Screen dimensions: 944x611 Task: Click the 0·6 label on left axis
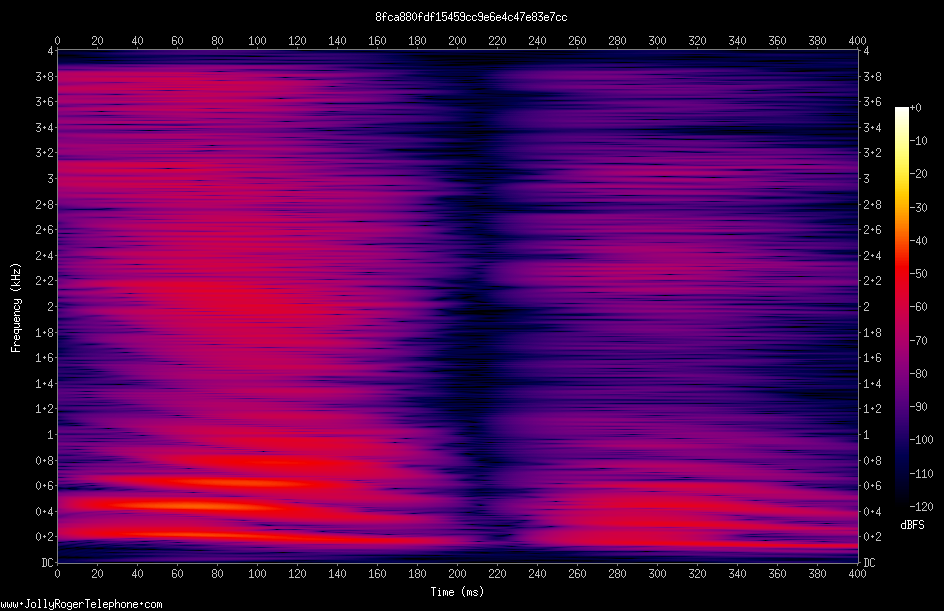[x=45, y=486]
